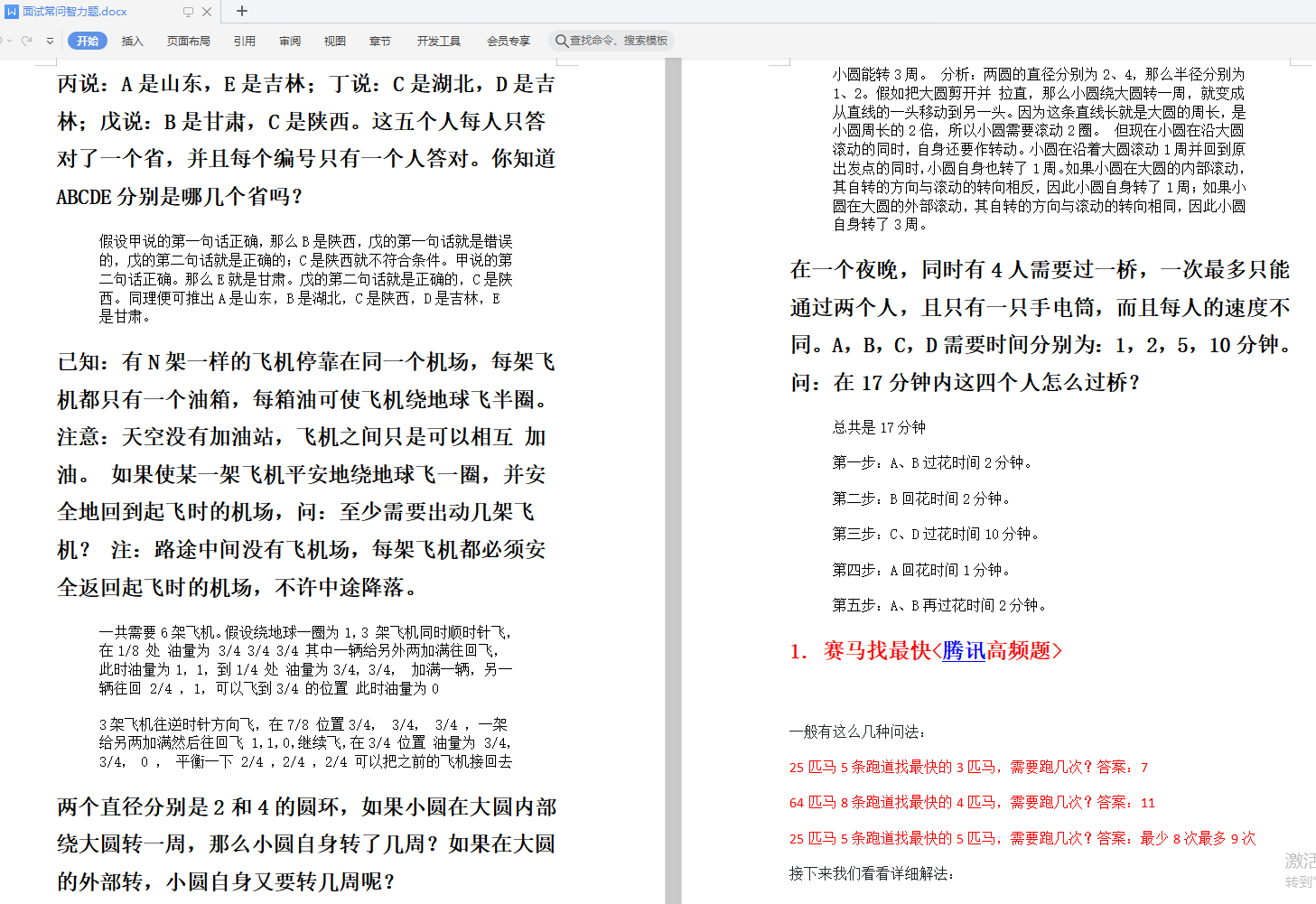Open the 会员专享 tab
This screenshot has height=904, width=1316.
point(509,41)
